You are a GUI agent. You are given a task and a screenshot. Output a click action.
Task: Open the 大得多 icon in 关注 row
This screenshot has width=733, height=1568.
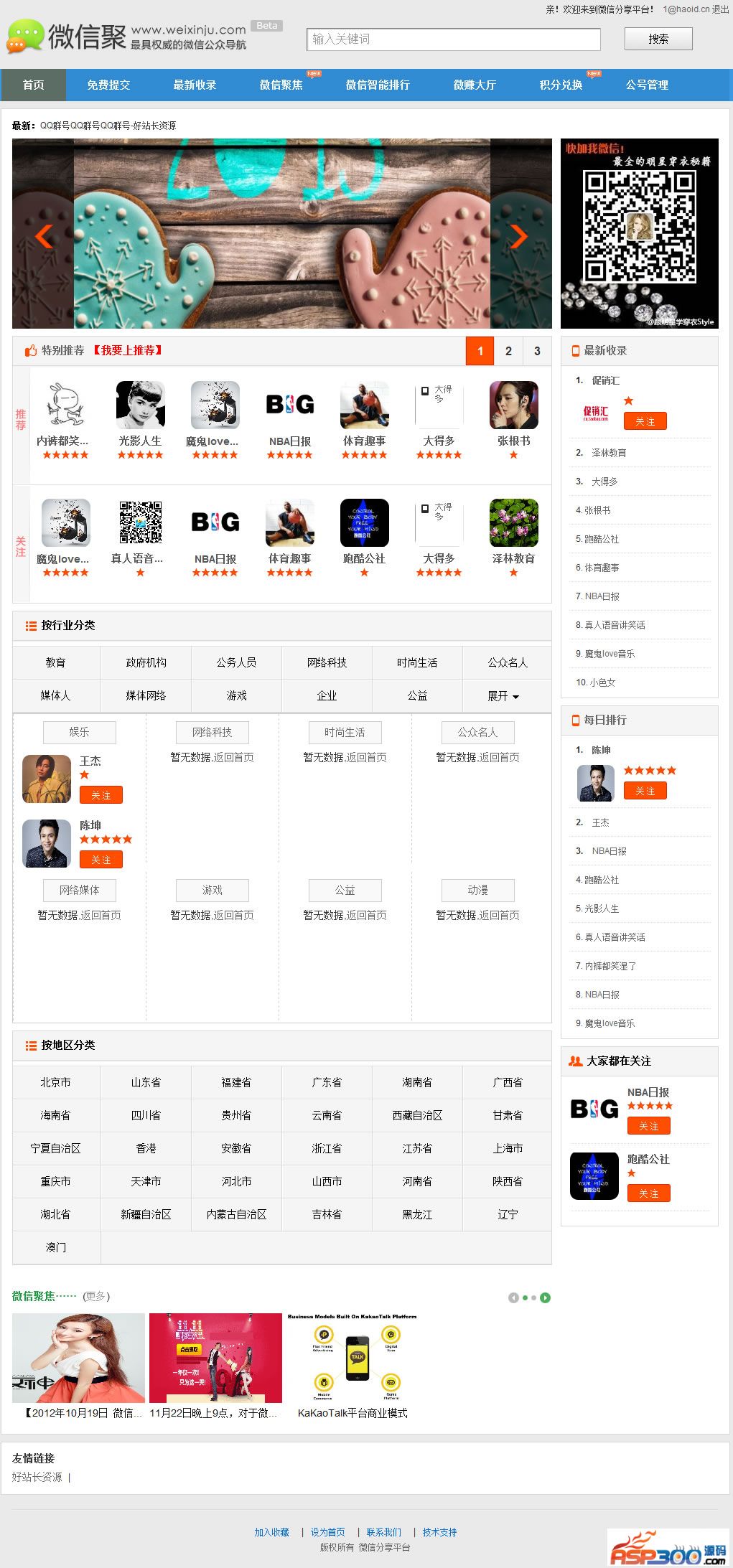point(439,523)
